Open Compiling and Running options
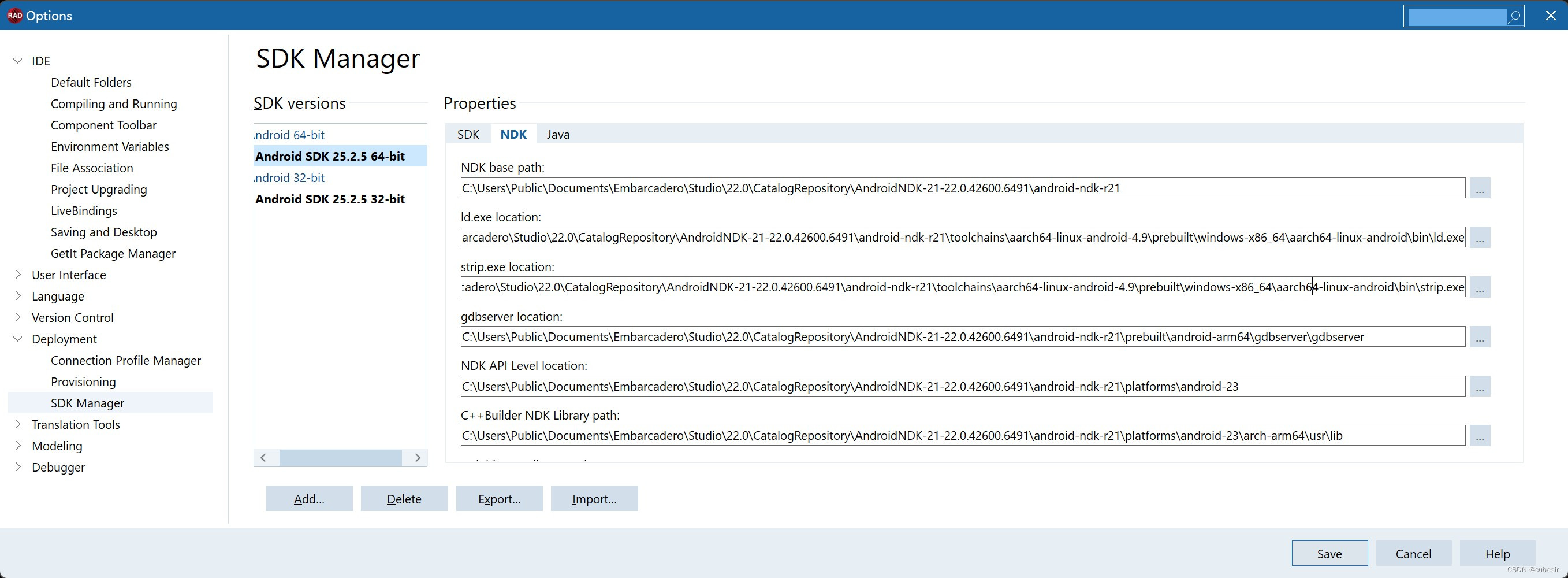Screen dimensions: 1568x578 114,103
